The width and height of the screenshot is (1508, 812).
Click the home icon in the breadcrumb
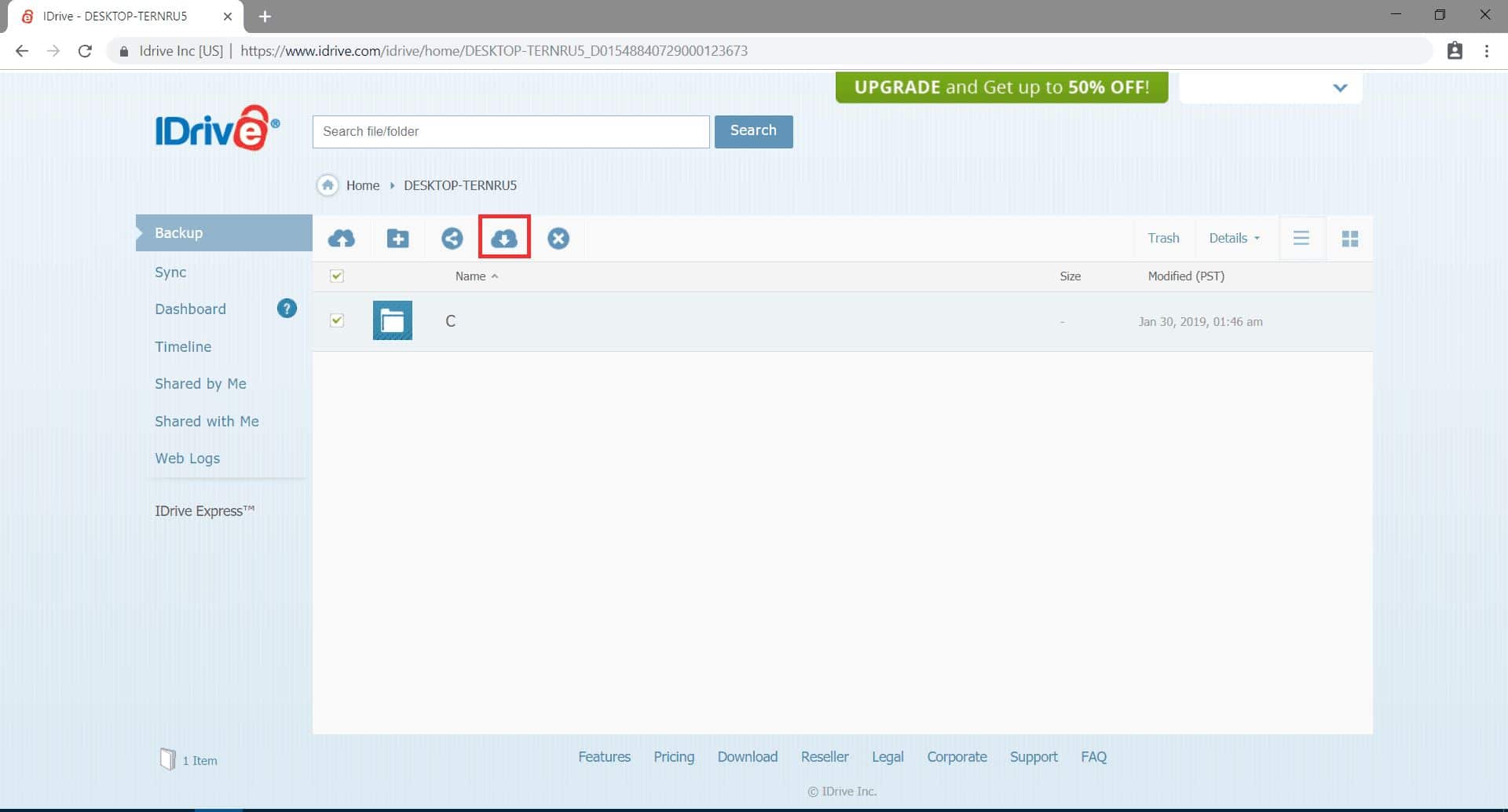pos(328,185)
